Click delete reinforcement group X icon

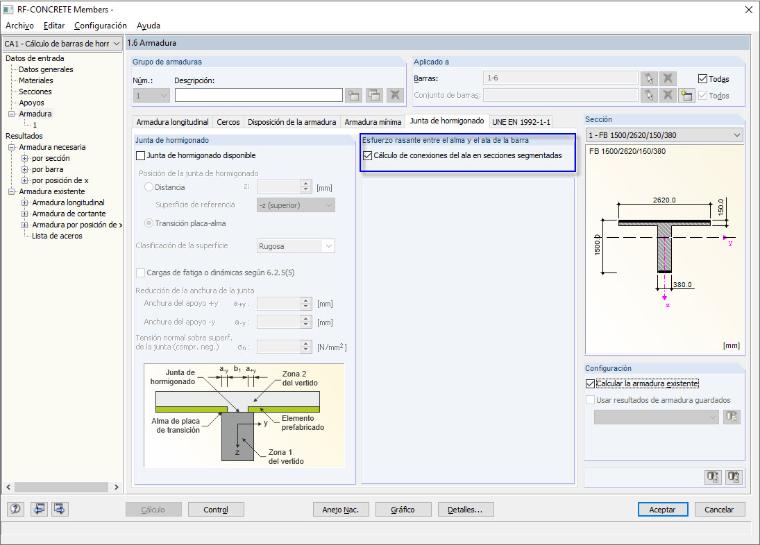click(x=395, y=95)
